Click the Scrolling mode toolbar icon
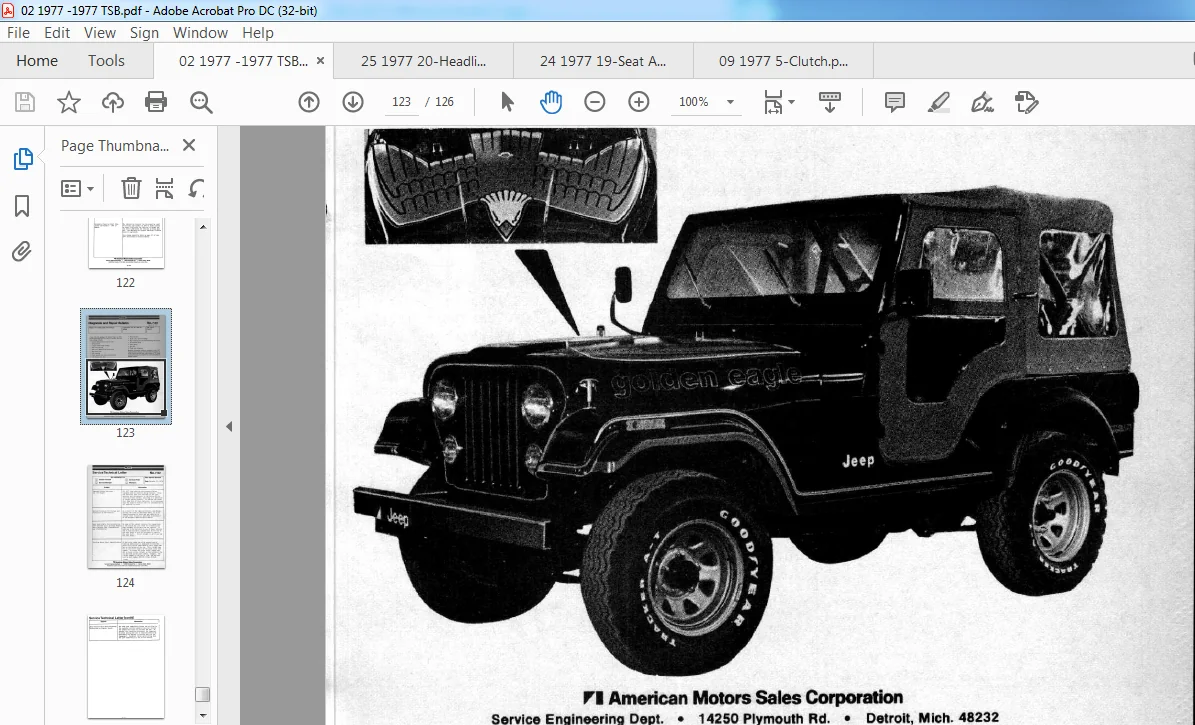 click(x=829, y=102)
